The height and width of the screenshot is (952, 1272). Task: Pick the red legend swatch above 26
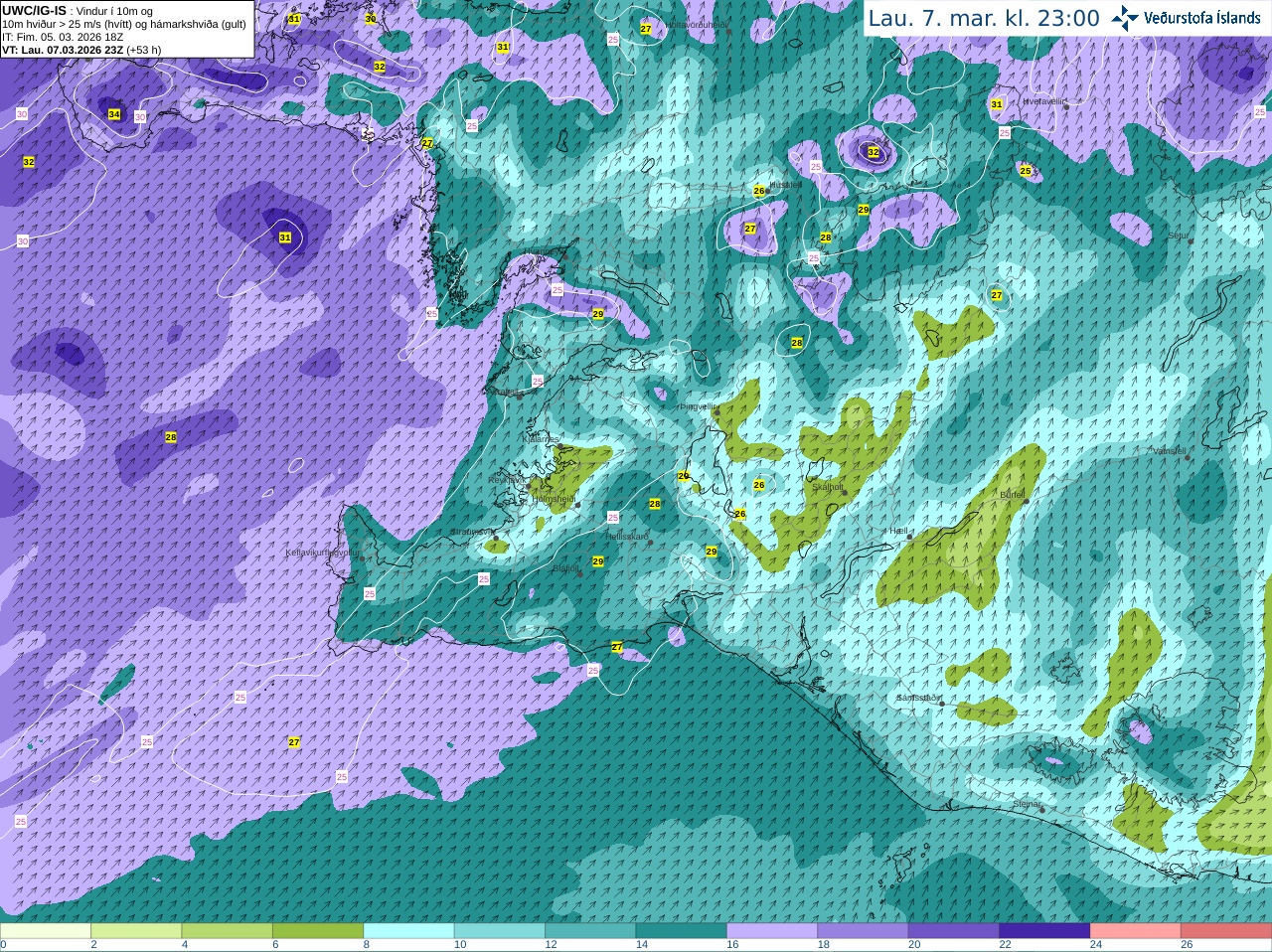click(x=1226, y=931)
